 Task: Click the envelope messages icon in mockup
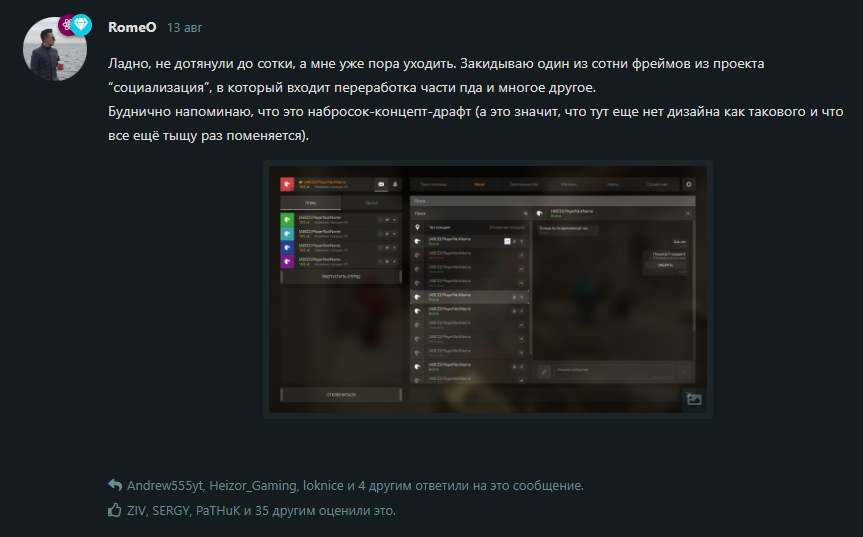coord(381,184)
